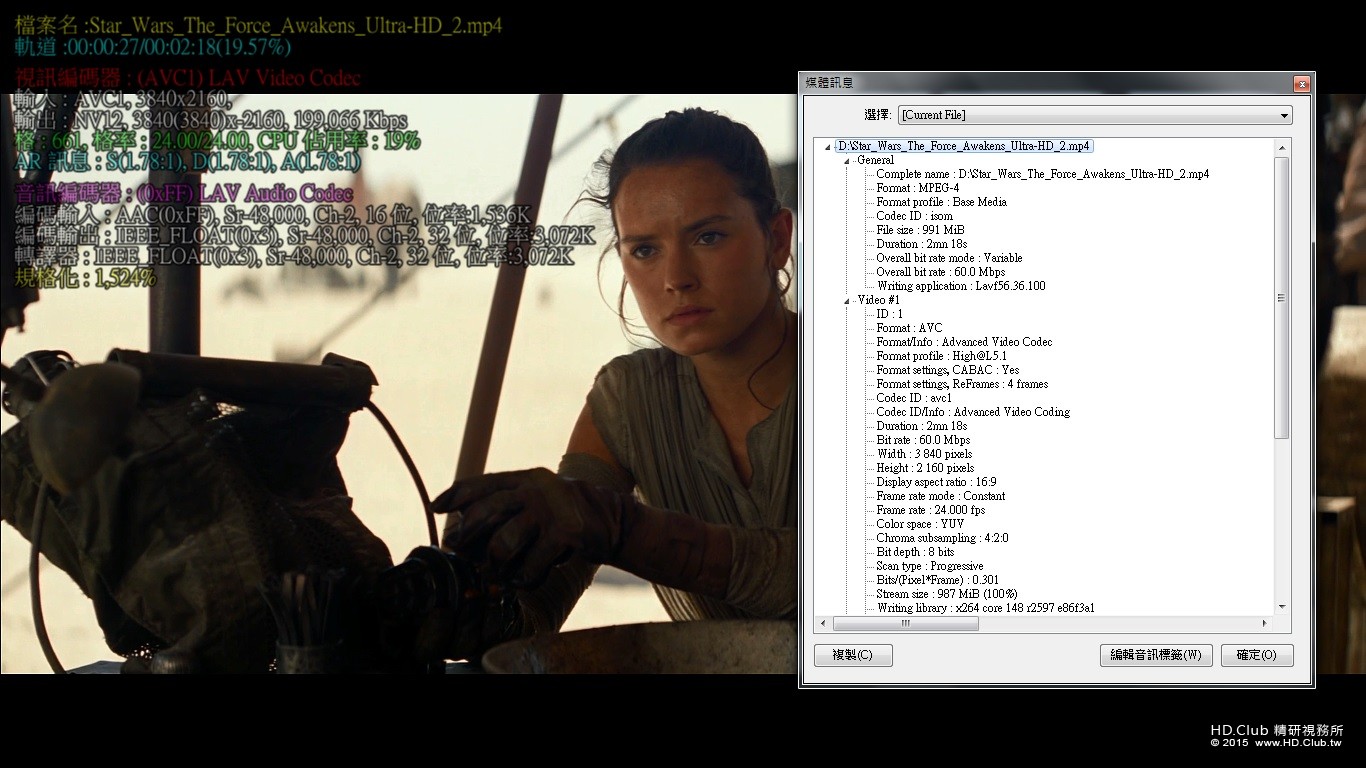Select the 'Format : MPEG-4' row
Image resolution: width=1366 pixels, height=768 pixels.
point(918,188)
